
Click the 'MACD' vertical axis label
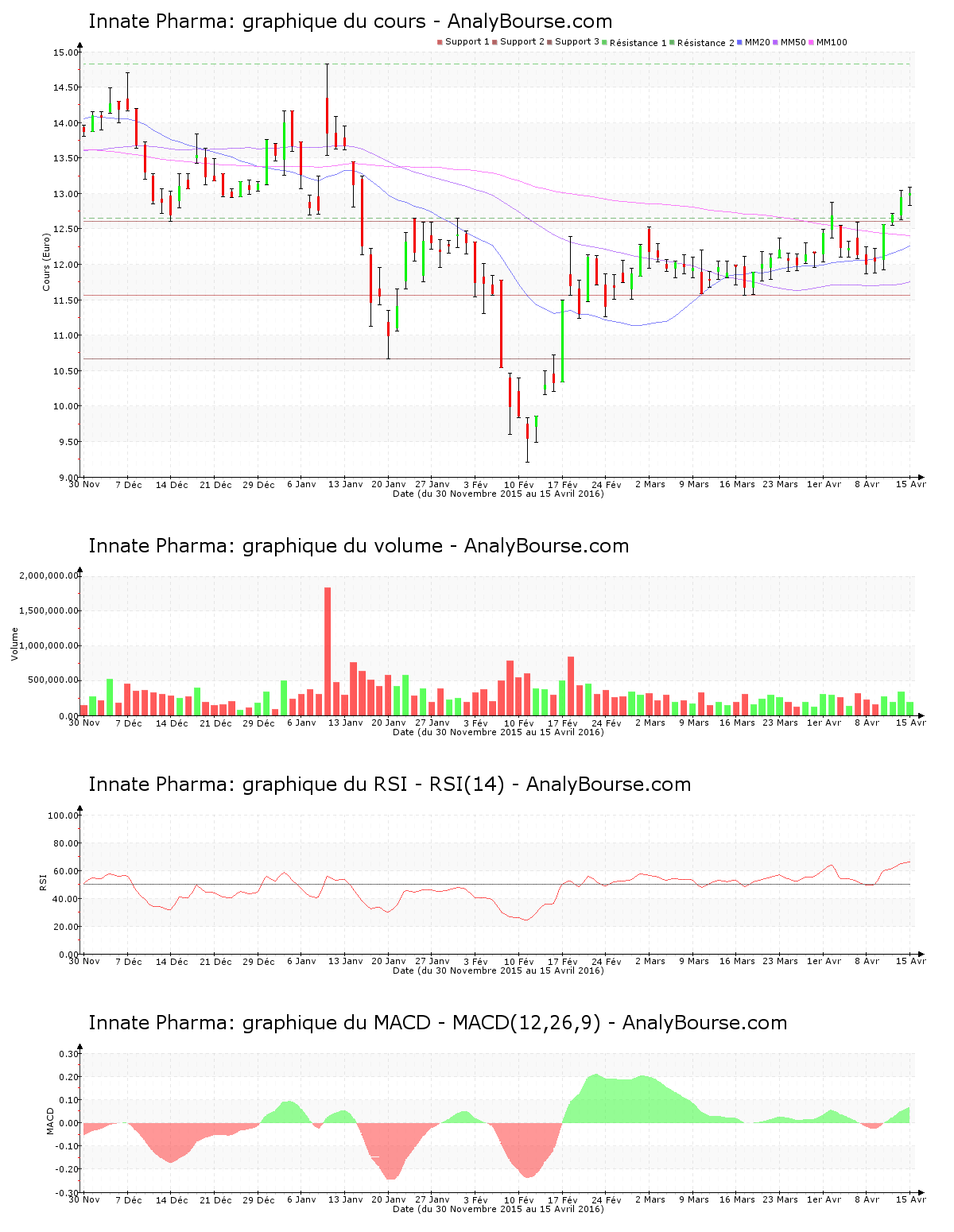[x=51, y=1121]
